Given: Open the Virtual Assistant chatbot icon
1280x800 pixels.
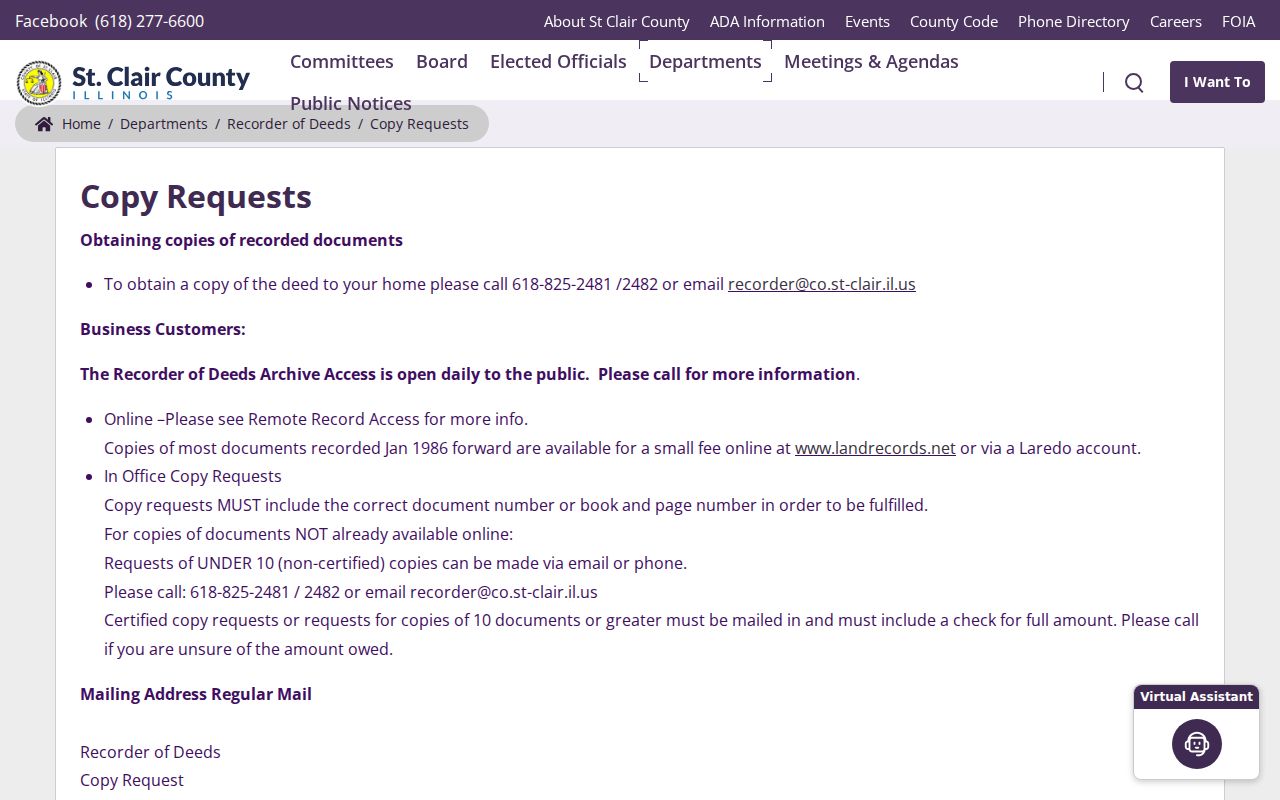Looking at the screenshot, I should (1197, 744).
